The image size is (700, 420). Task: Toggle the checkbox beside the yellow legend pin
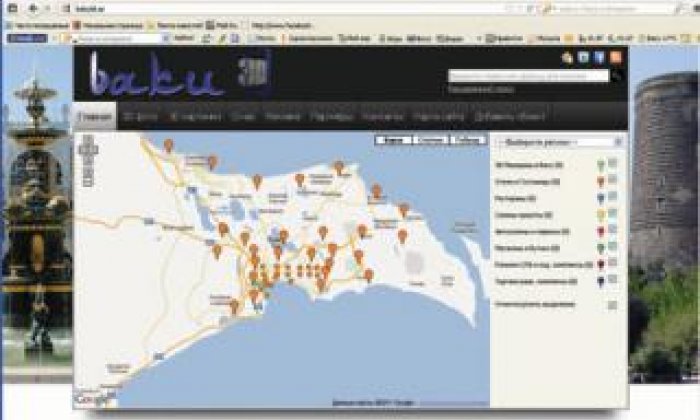click(613, 213)
